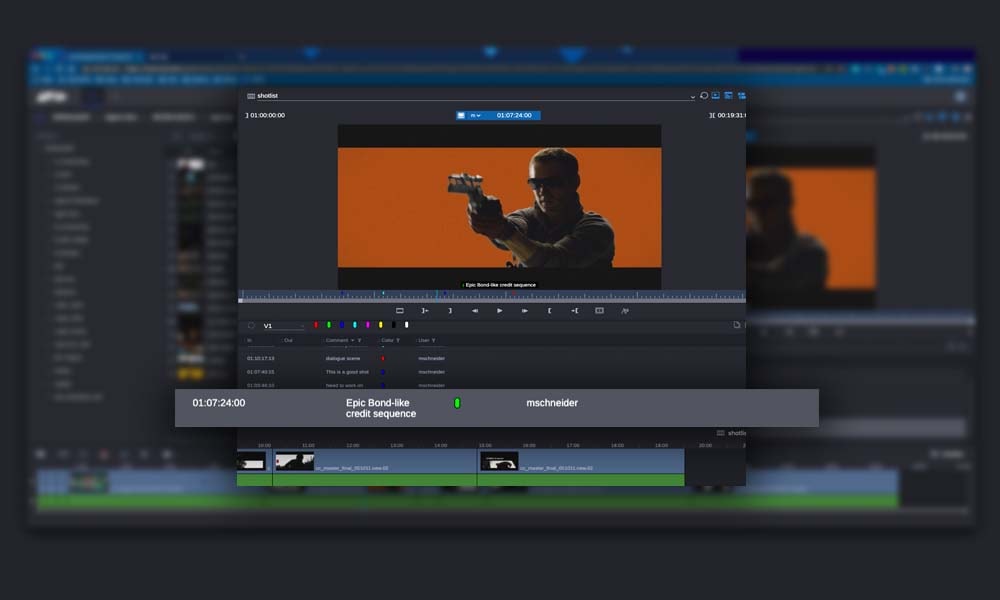This screenshot has height=600, width=1000.
Task: Click the go-to-in-point arrow-bracket icon in the transport bar
Action: click(x=575, y=311)
